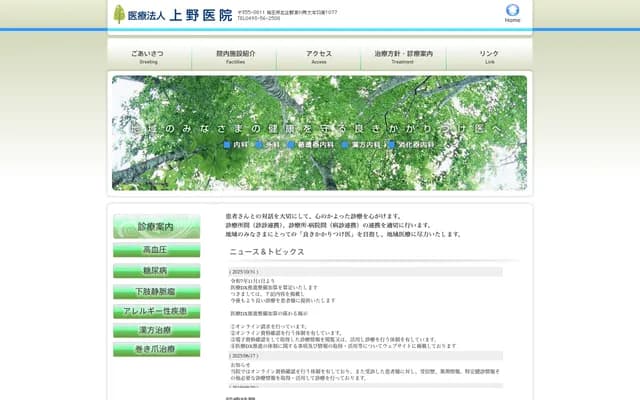Click the 循環器内科 blue square marker
The height and width of the screenshot is (400, 640).
289,145
